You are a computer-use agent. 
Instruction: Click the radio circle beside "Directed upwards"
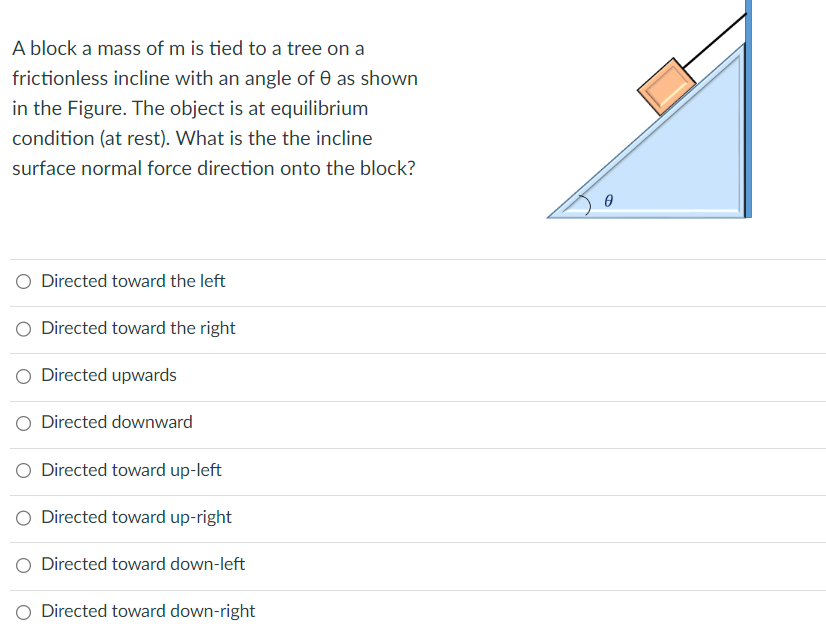pos(22,376)
